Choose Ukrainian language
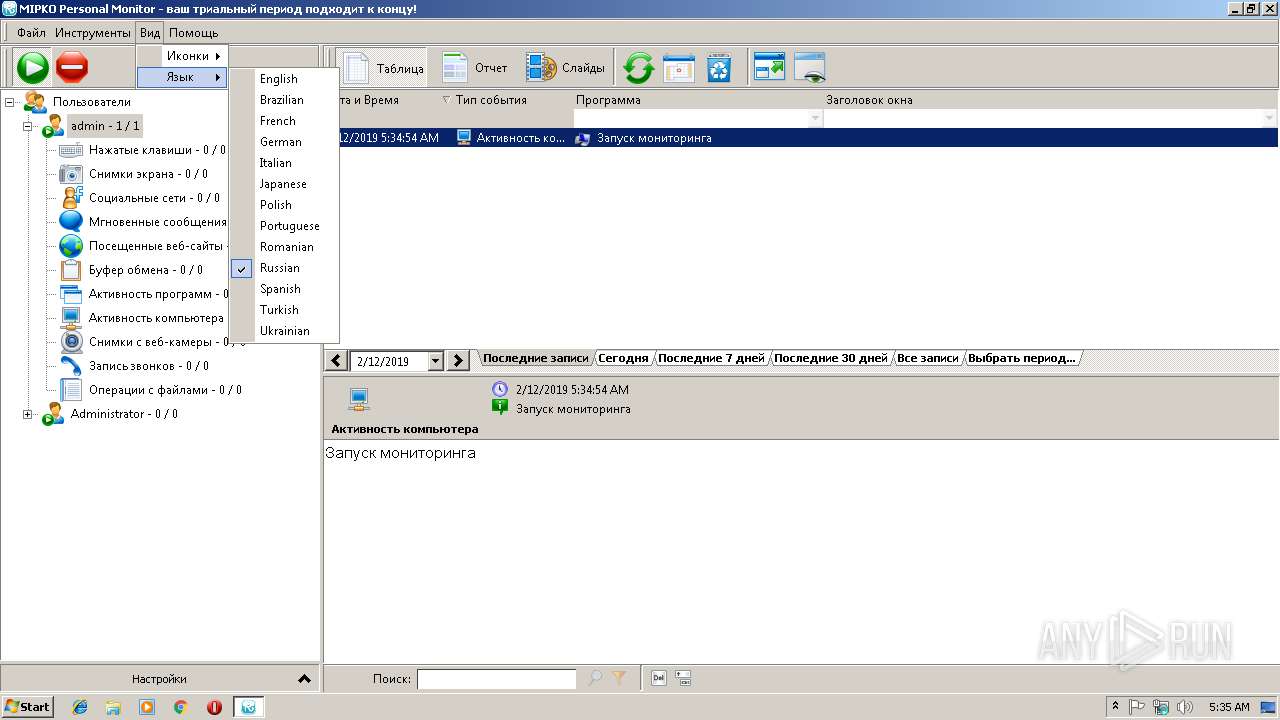The width and height of the screenshot is (1280, 720). (284, 331)
